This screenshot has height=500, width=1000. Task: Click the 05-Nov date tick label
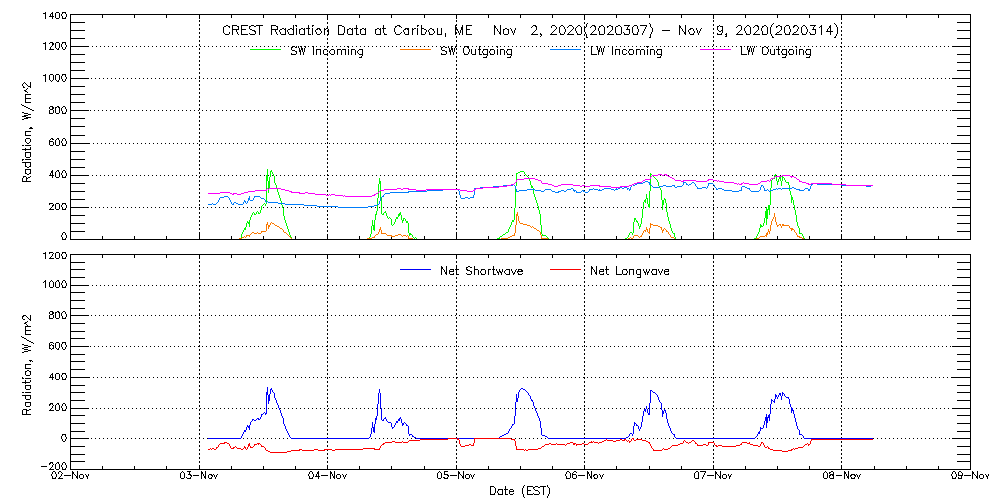(456, 477)
